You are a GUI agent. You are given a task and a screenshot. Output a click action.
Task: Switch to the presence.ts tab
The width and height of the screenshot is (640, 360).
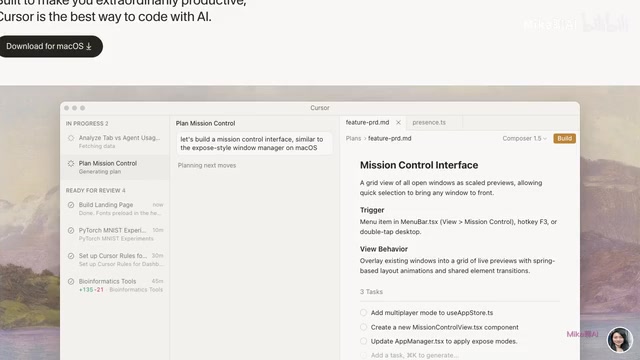[429, 122]
